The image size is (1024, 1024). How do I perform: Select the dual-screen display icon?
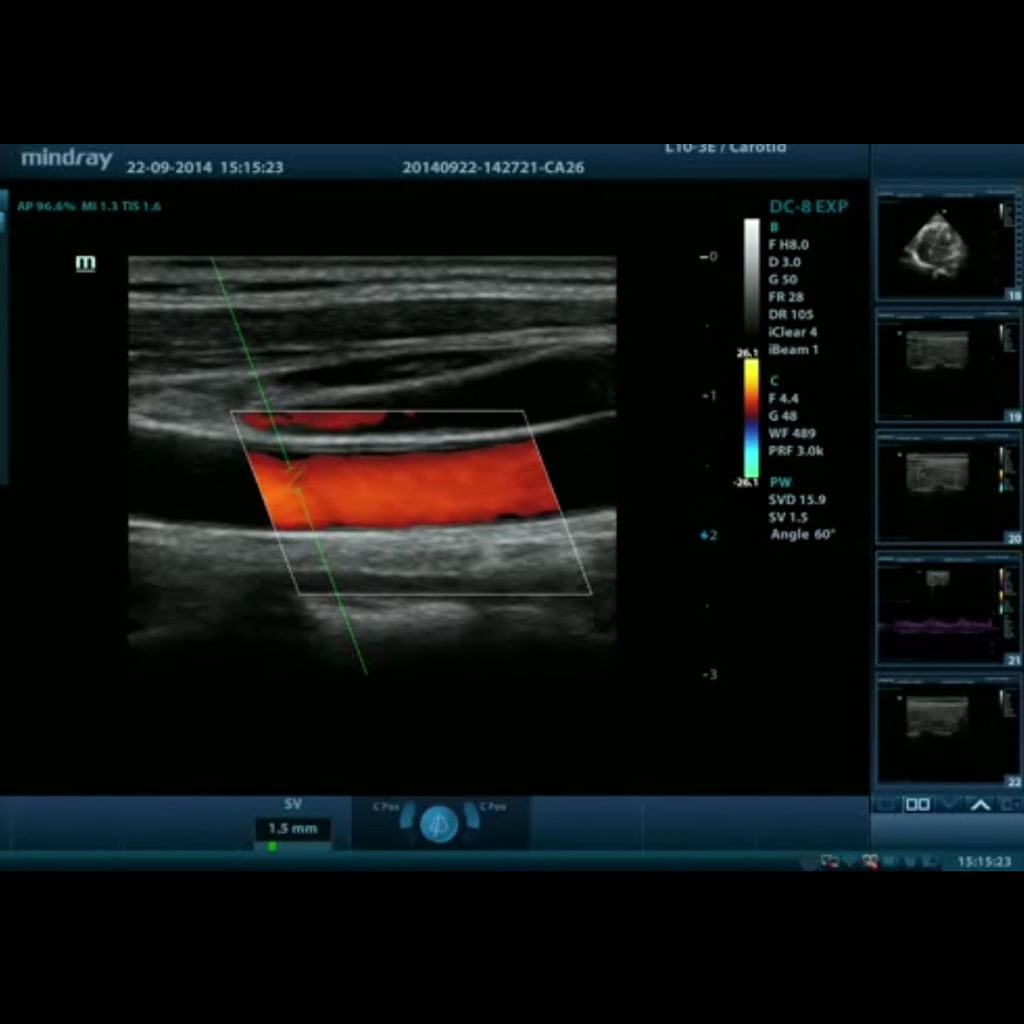(918, 805)
